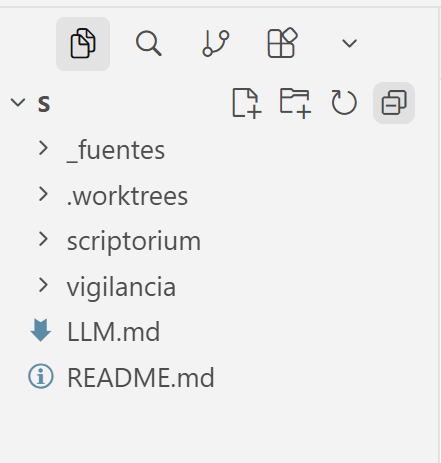Expand the .worktrees folder arrow
This screenshot has width=441, height=463.
click(x=43, y=194)
